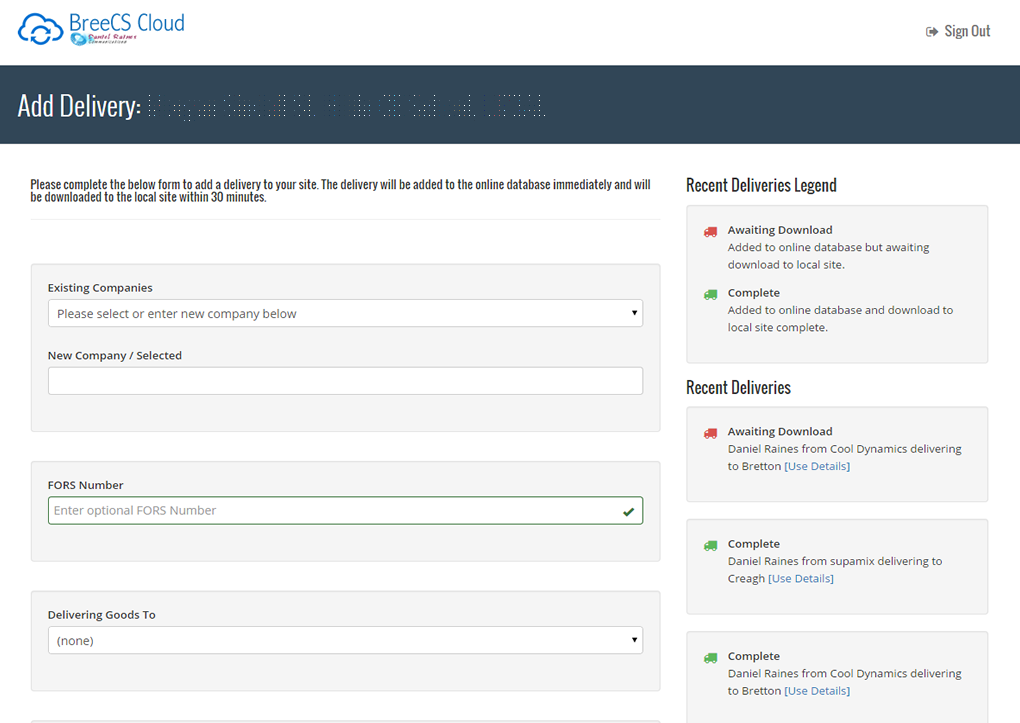
Task: Focus the New Company / Selected text field
Action: coord(345,381)
